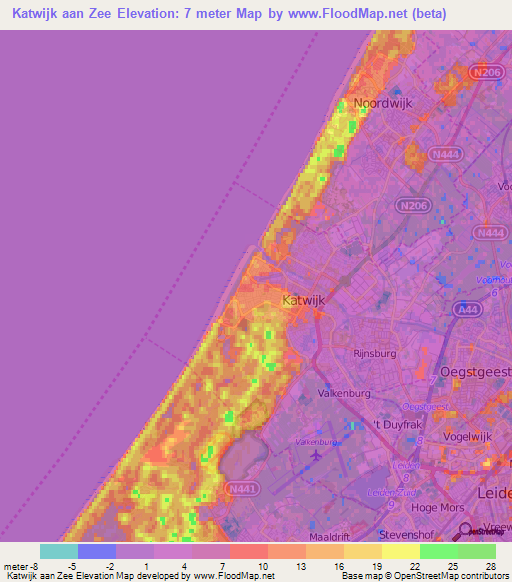
Task: Click the OpenStreetMap magnifier logo
Action: [462, 532]
